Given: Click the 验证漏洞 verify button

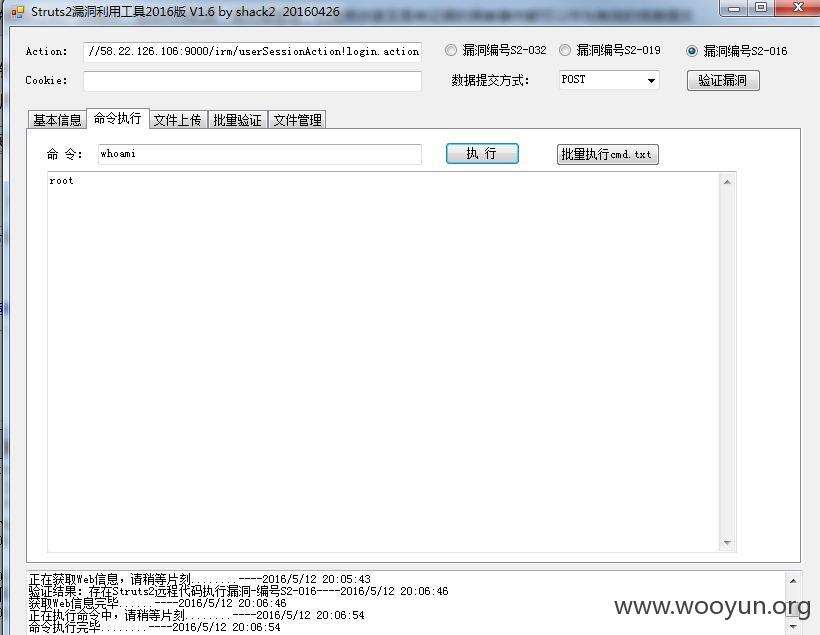Looking at the screenshot, I should [723, 81].
